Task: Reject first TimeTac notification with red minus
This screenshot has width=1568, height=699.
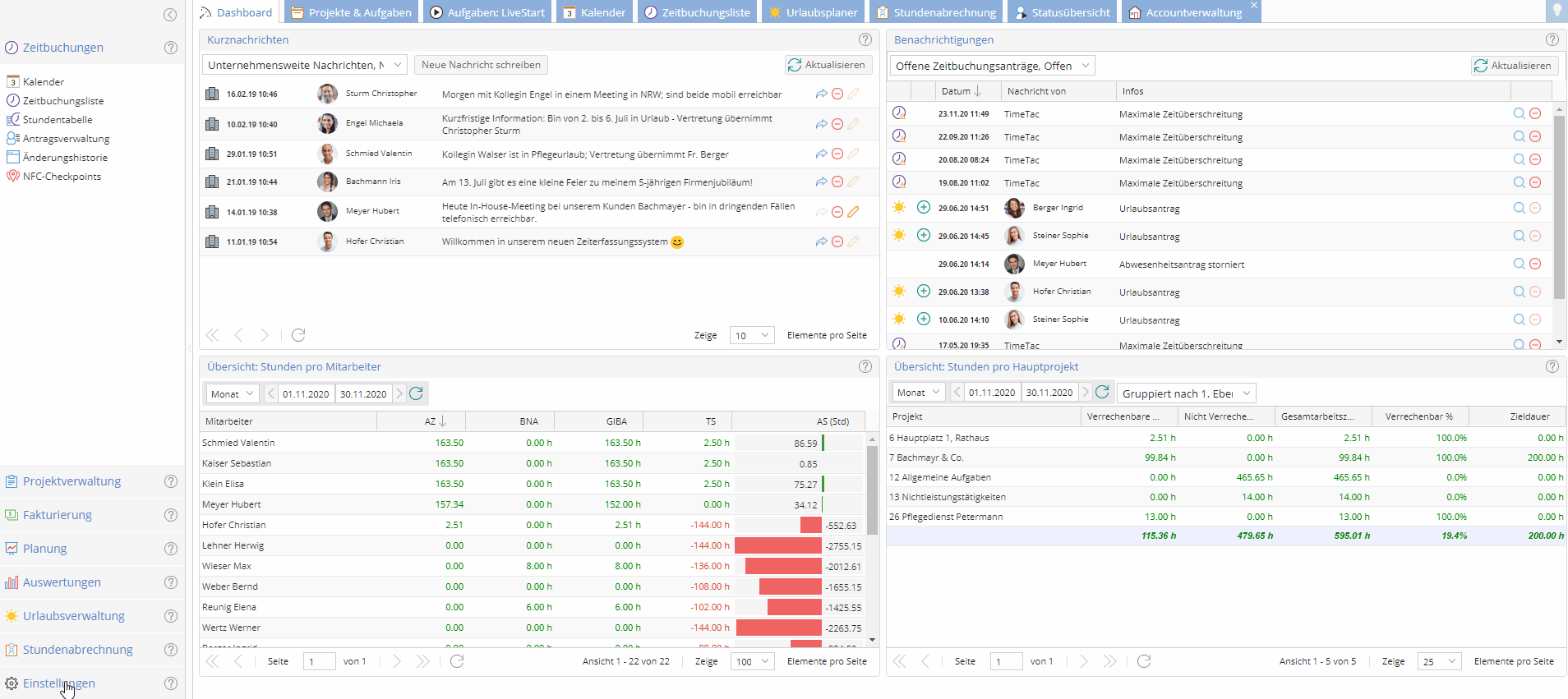Action: point(1535,114)
